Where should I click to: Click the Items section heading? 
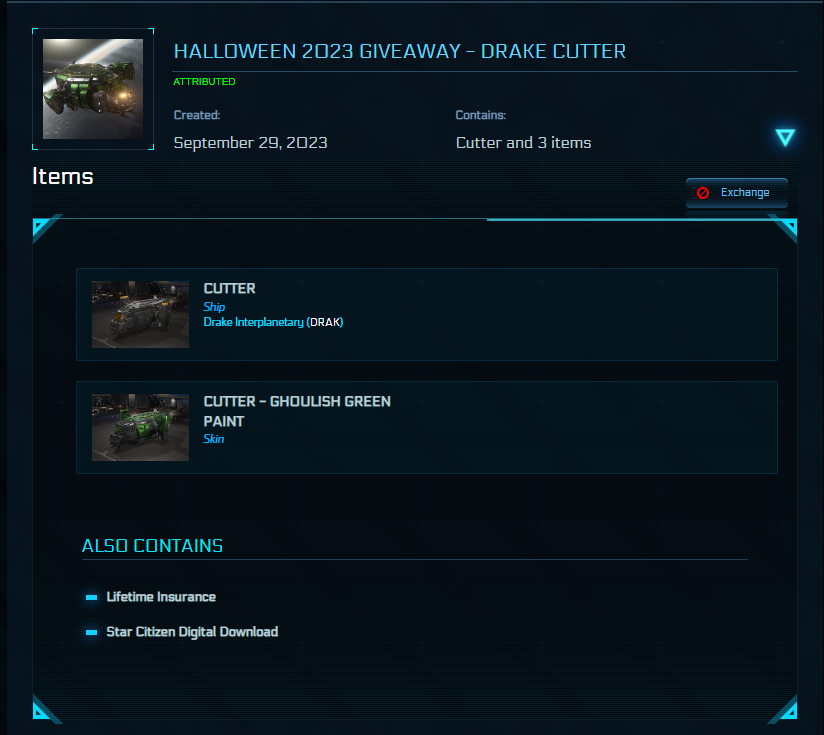pos(63,176)
